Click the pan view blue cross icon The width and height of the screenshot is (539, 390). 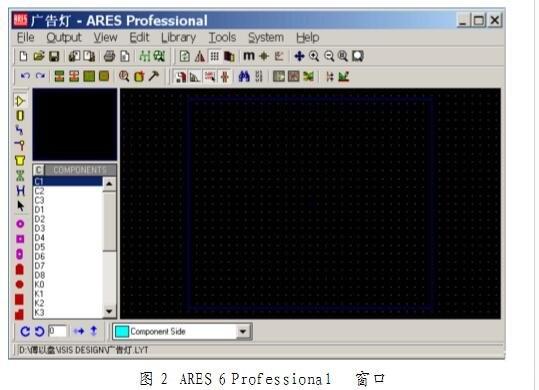tap(299, 56)
